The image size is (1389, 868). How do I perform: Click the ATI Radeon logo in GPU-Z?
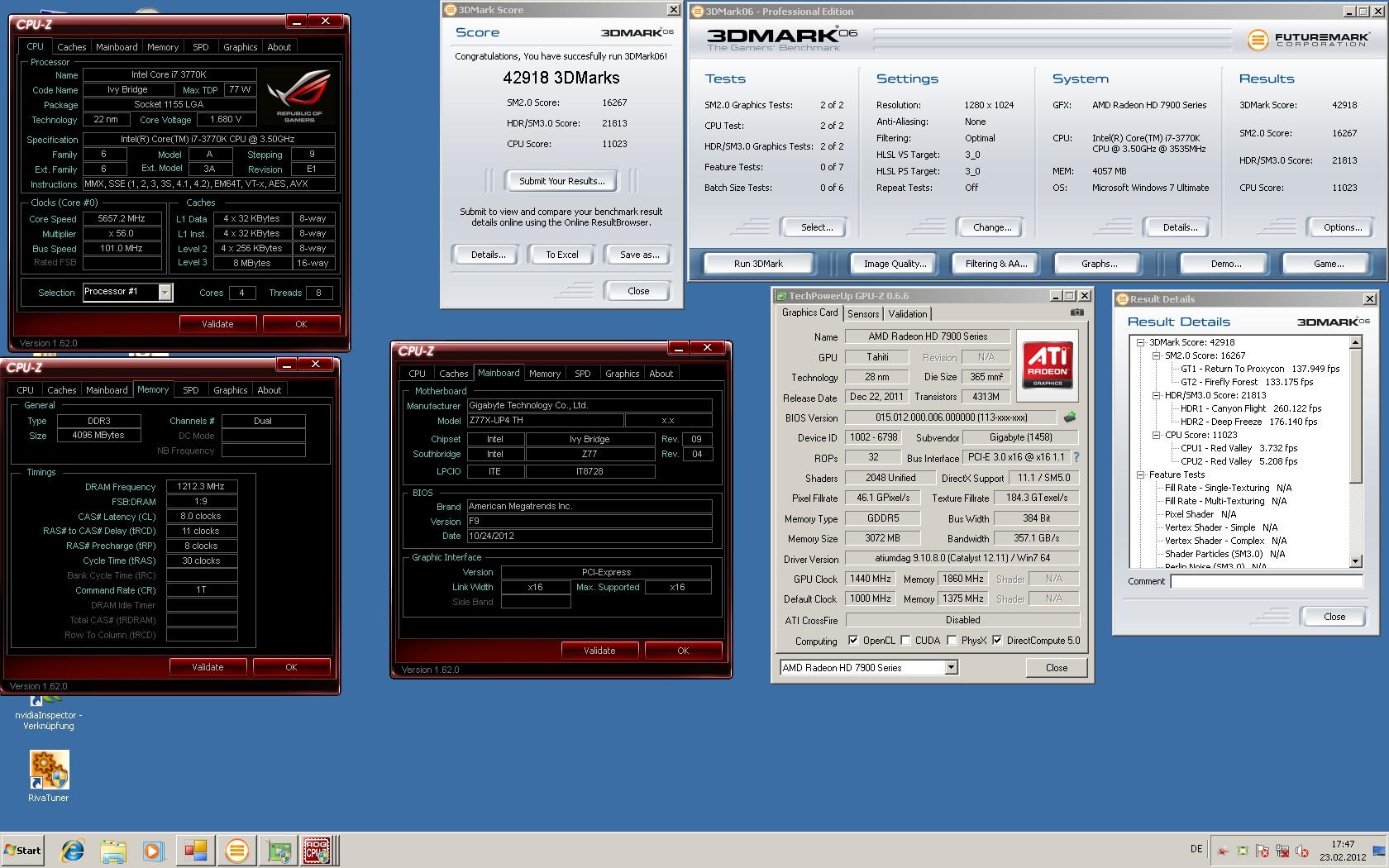click(x=1048, y=365)
